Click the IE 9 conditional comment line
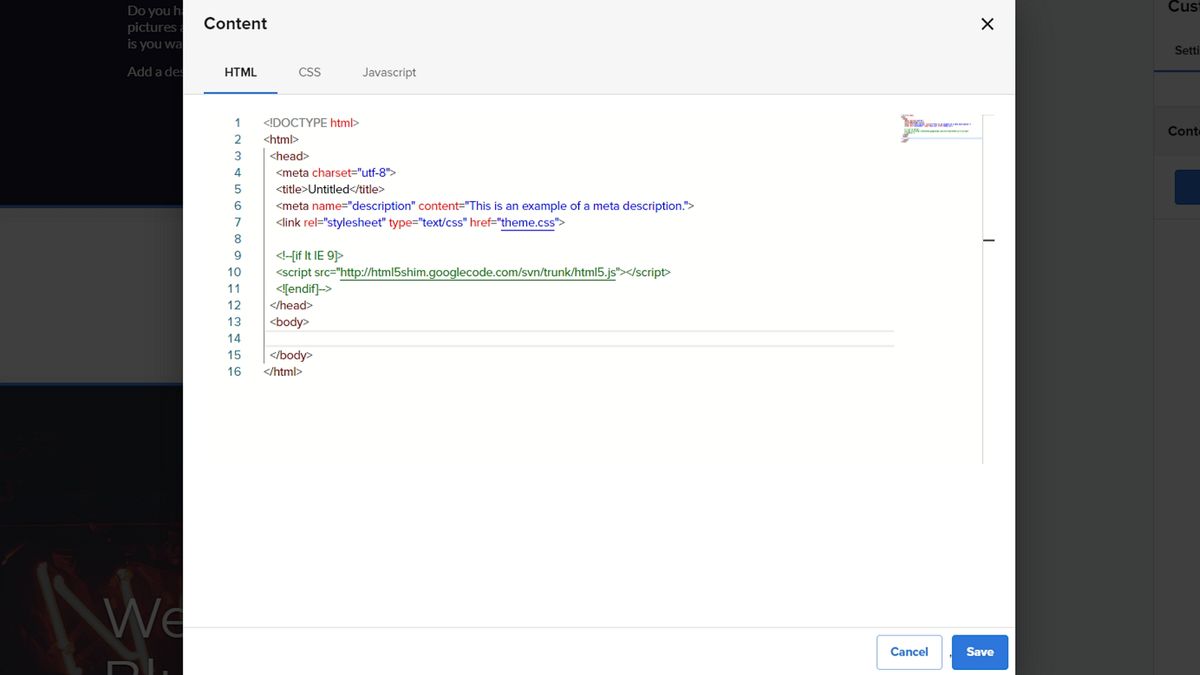This screenshot has height=675, width=1200. [310, 256]
